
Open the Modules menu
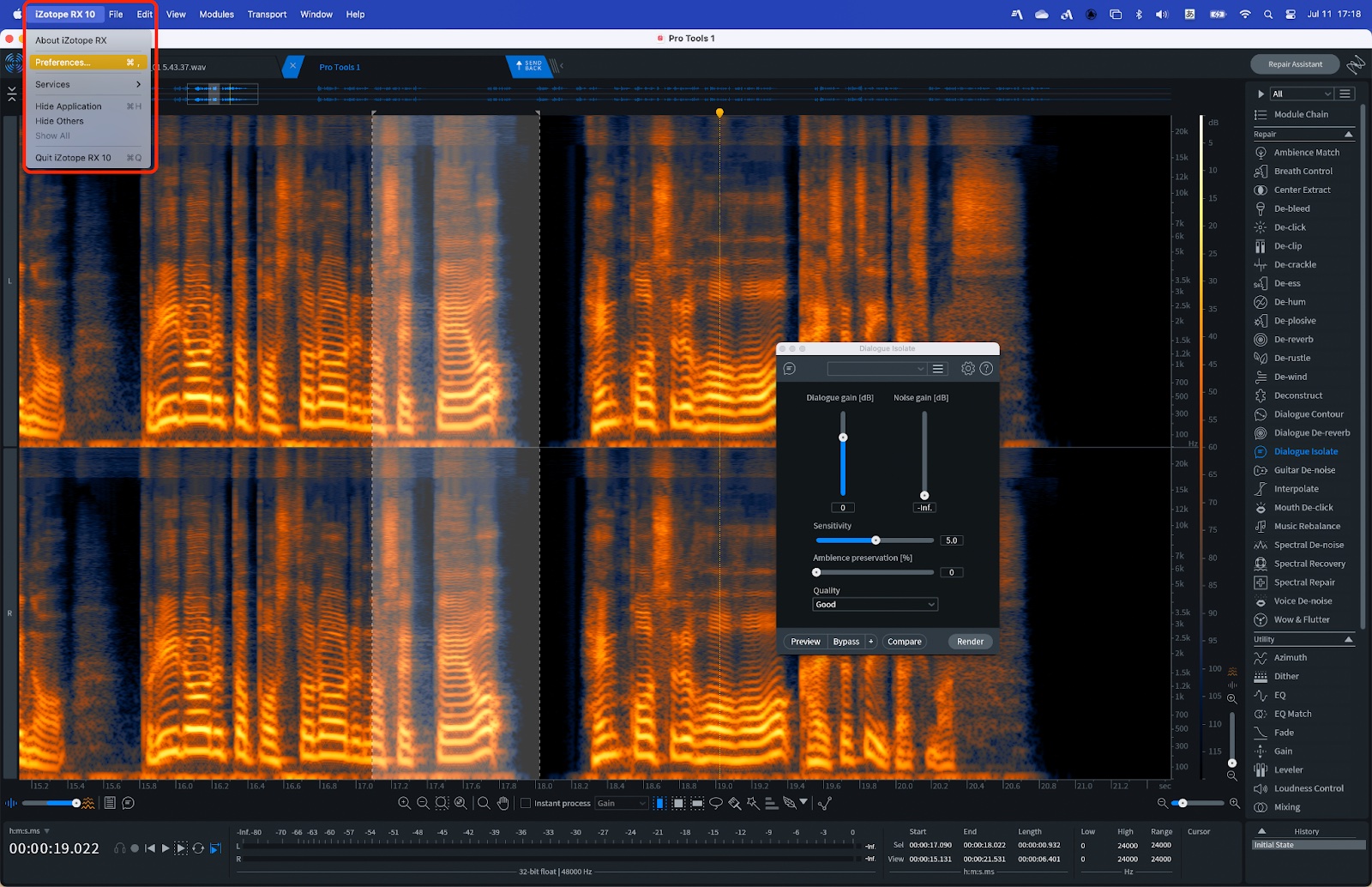[216, 15]
